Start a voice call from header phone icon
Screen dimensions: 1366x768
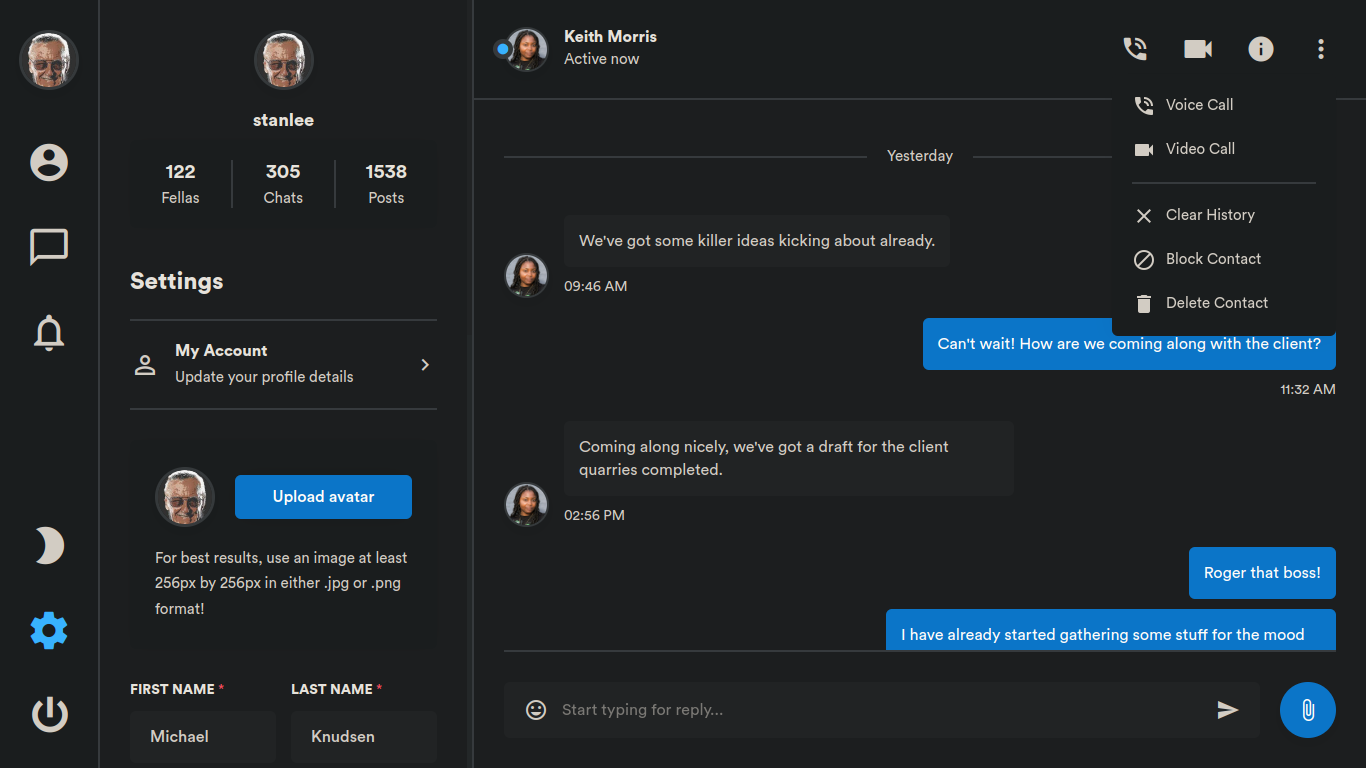click(x=1135, y=49)
